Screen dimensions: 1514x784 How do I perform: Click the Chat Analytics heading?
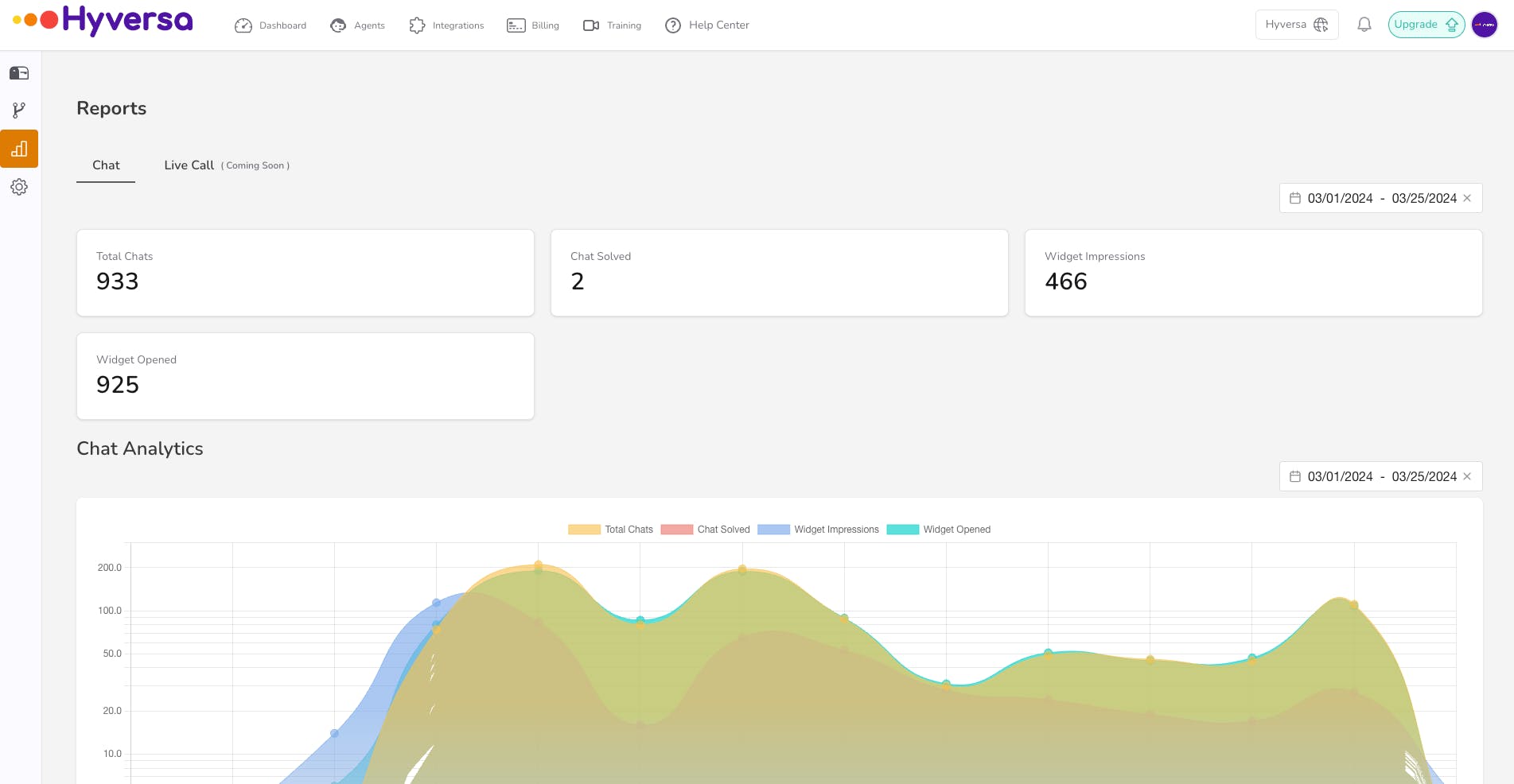click(140, 448)
